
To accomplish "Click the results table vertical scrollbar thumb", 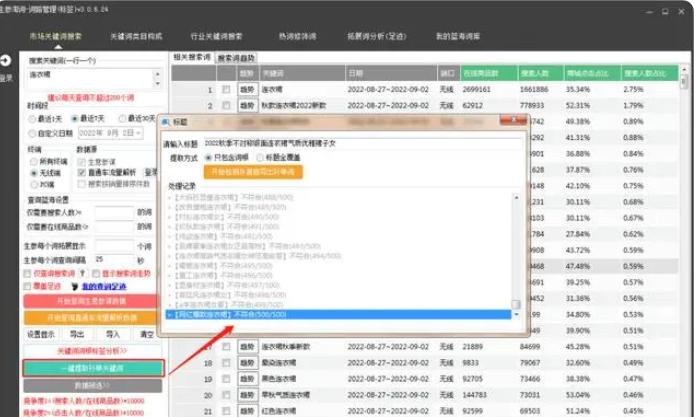I will (x=684, y=82).
